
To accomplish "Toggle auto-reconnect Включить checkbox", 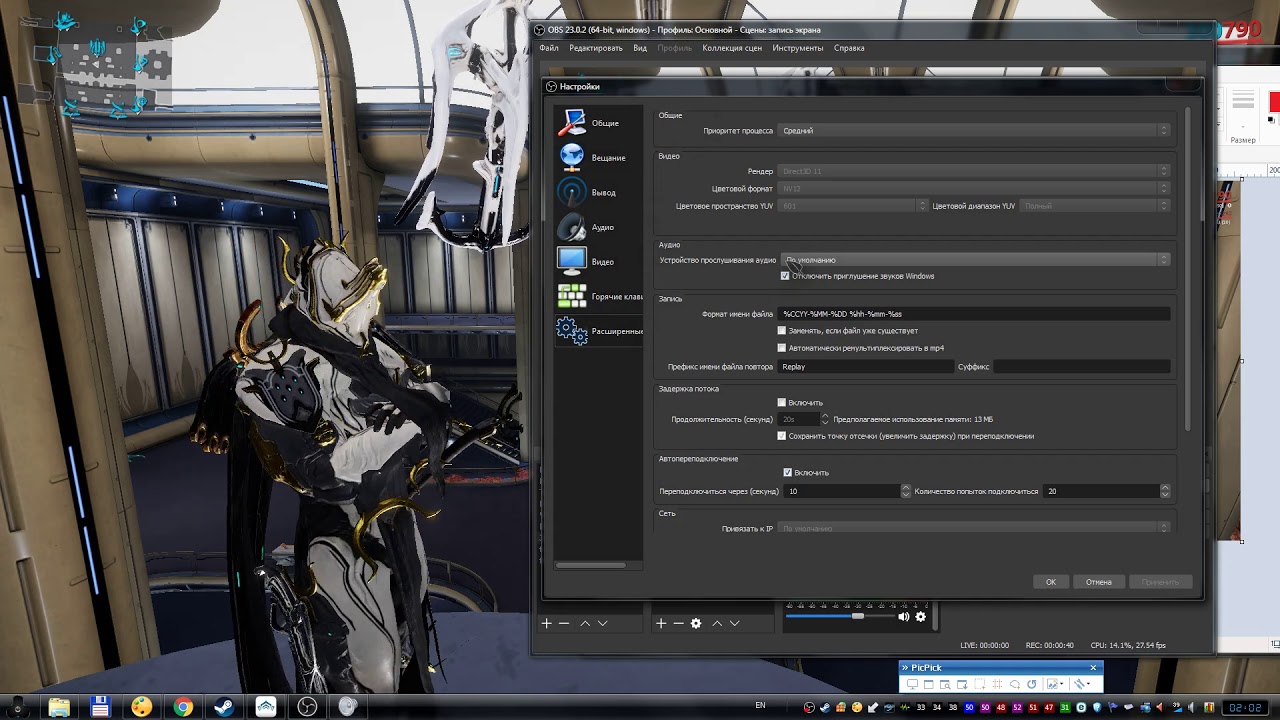I will (788, 472).
